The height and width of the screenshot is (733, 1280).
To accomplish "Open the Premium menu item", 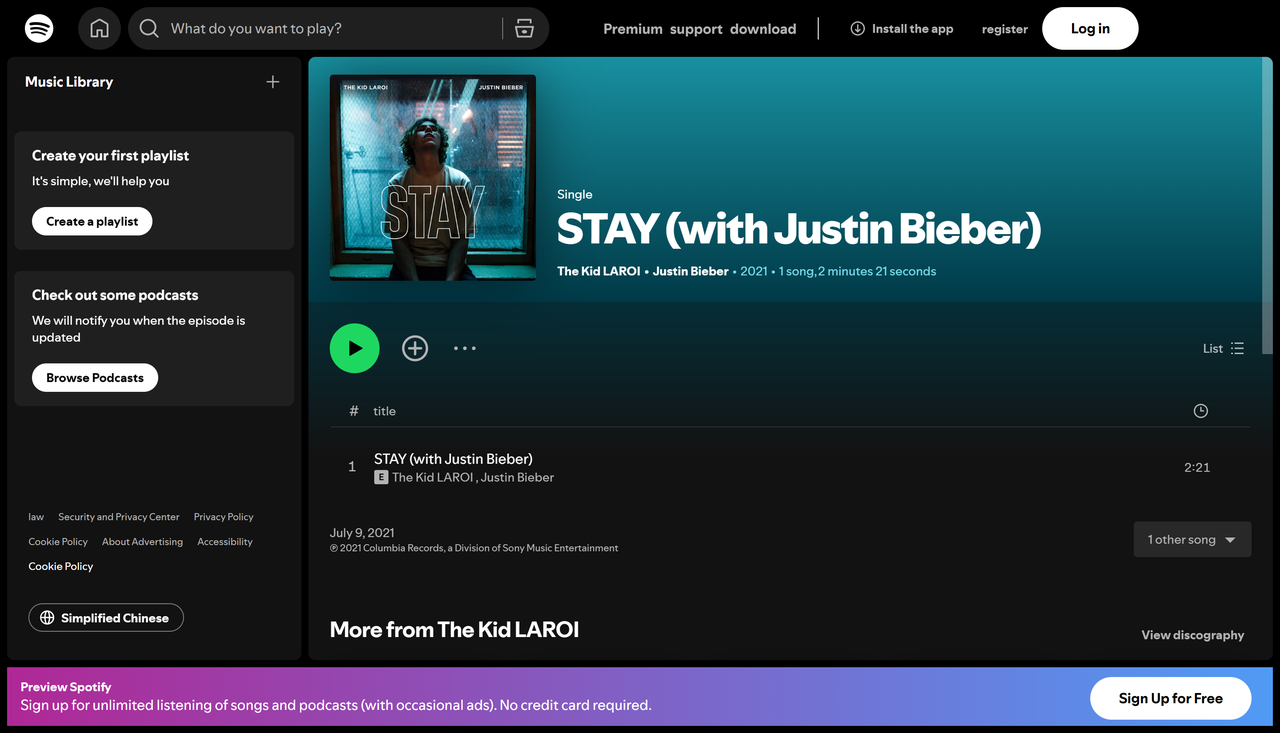I will [632, 29].
